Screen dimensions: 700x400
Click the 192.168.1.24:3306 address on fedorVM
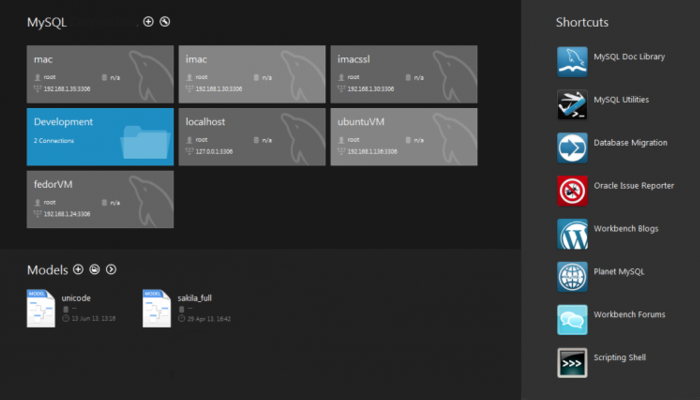[67, 214]
